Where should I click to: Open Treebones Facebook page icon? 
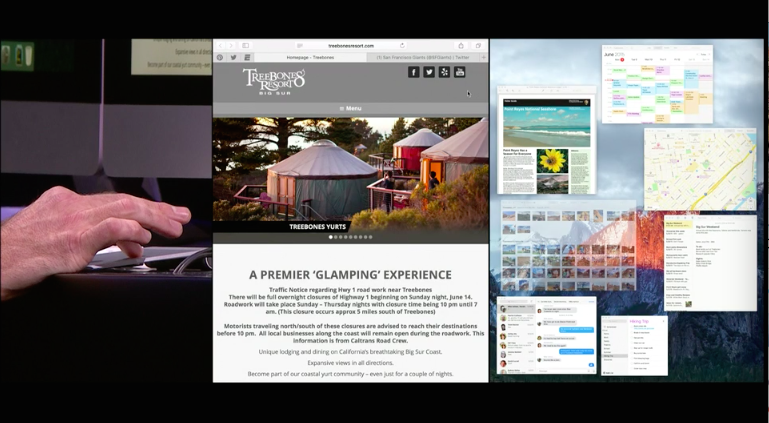[x=413, y=72]
